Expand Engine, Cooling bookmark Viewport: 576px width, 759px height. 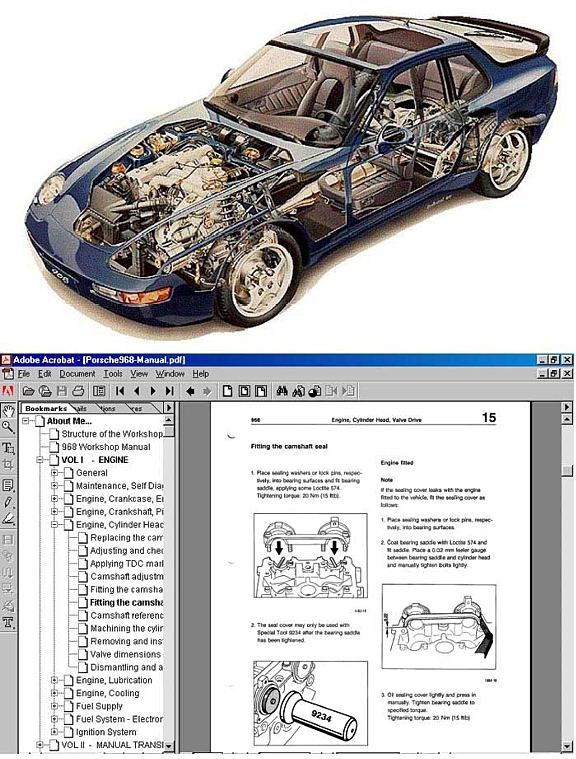pyautogui.click(x=55, y=693)
